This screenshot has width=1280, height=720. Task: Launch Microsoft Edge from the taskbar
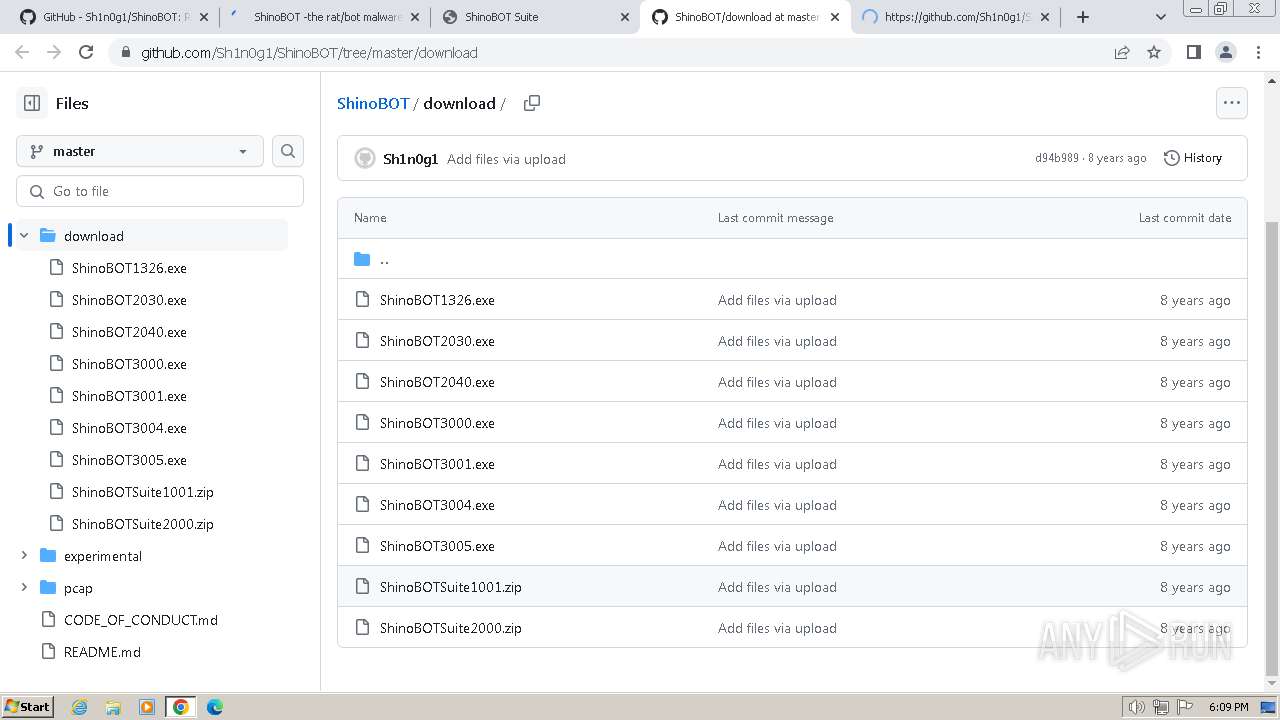[x=215, y=707]
